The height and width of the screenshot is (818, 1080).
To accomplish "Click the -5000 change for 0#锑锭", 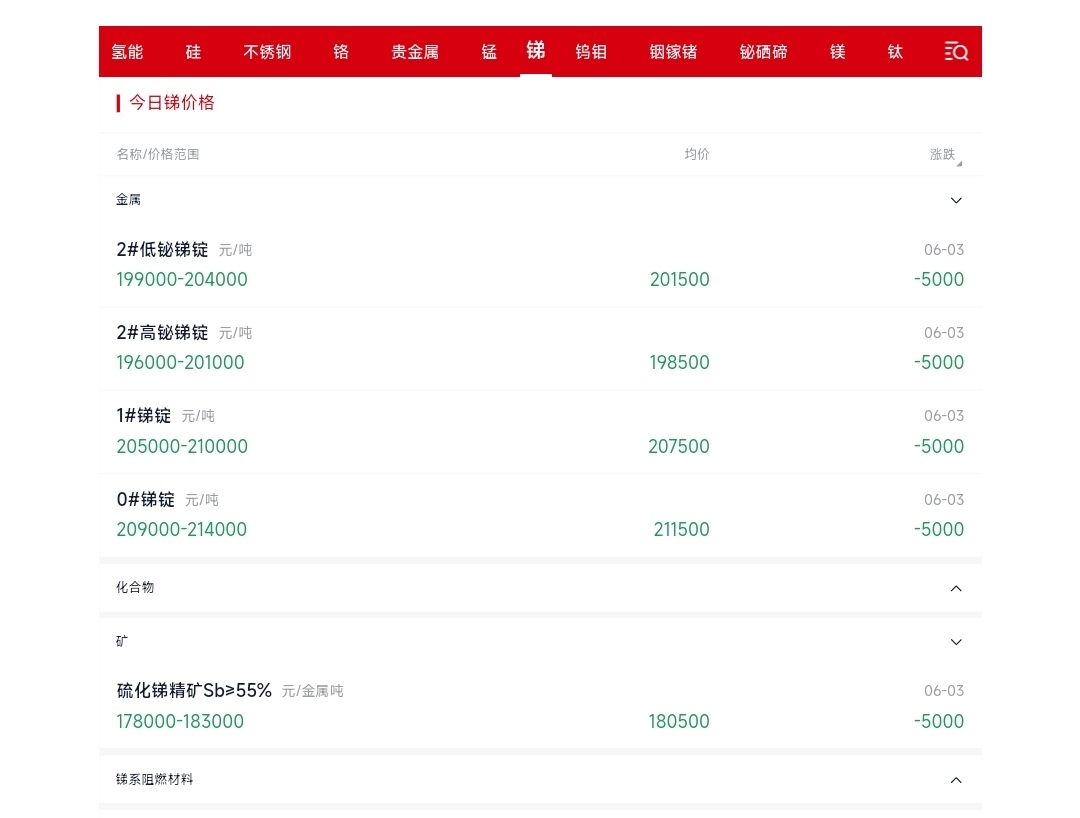I will click(x=939, y=529).
